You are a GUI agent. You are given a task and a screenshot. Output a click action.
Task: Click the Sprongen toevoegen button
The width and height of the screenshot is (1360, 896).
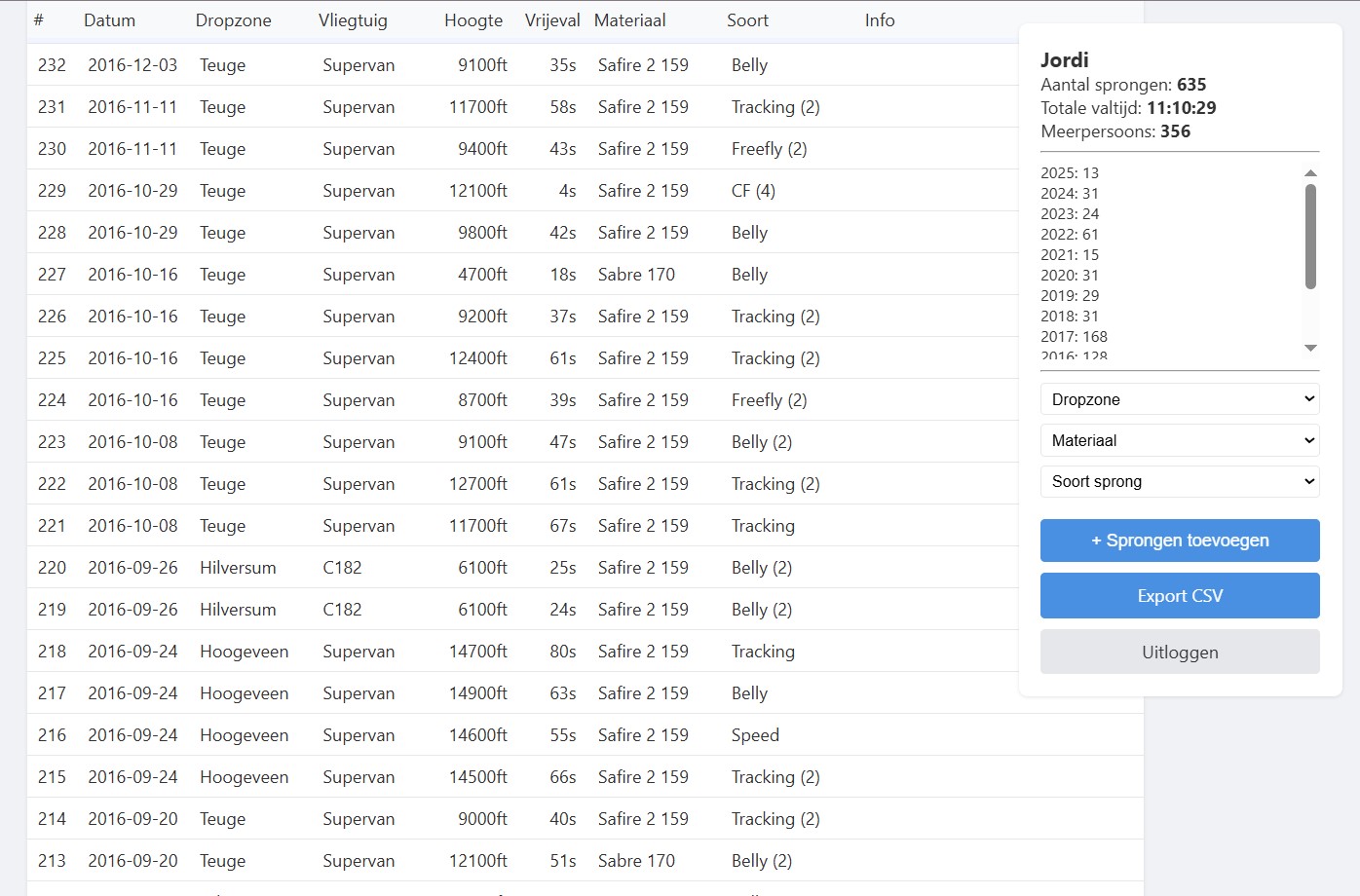[x=1179, y=541]
